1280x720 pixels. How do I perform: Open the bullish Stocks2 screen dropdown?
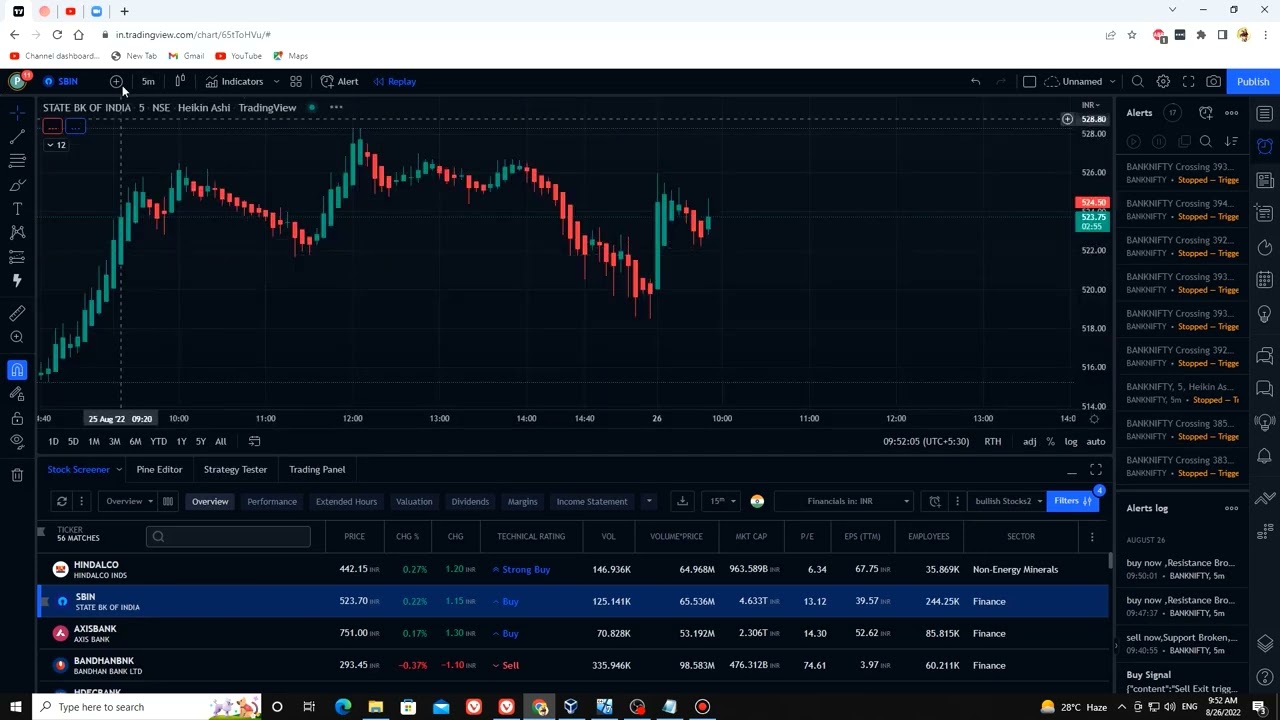1008,501
